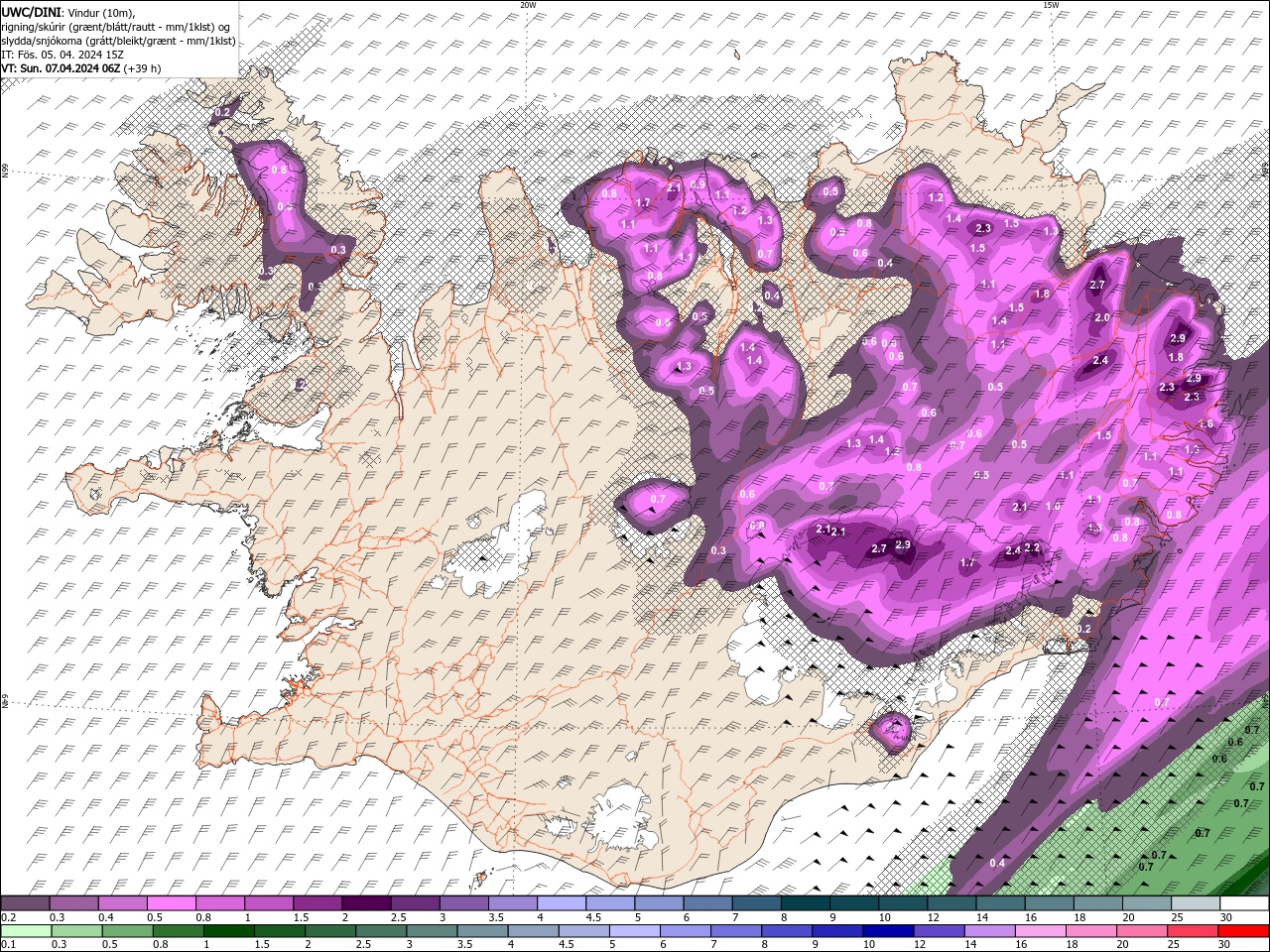Image resolution: width=1270 pixels, height=952 pixels.
Task: Pick the white 30+ swatch in the upper legend row
Action: [1244, 903]
